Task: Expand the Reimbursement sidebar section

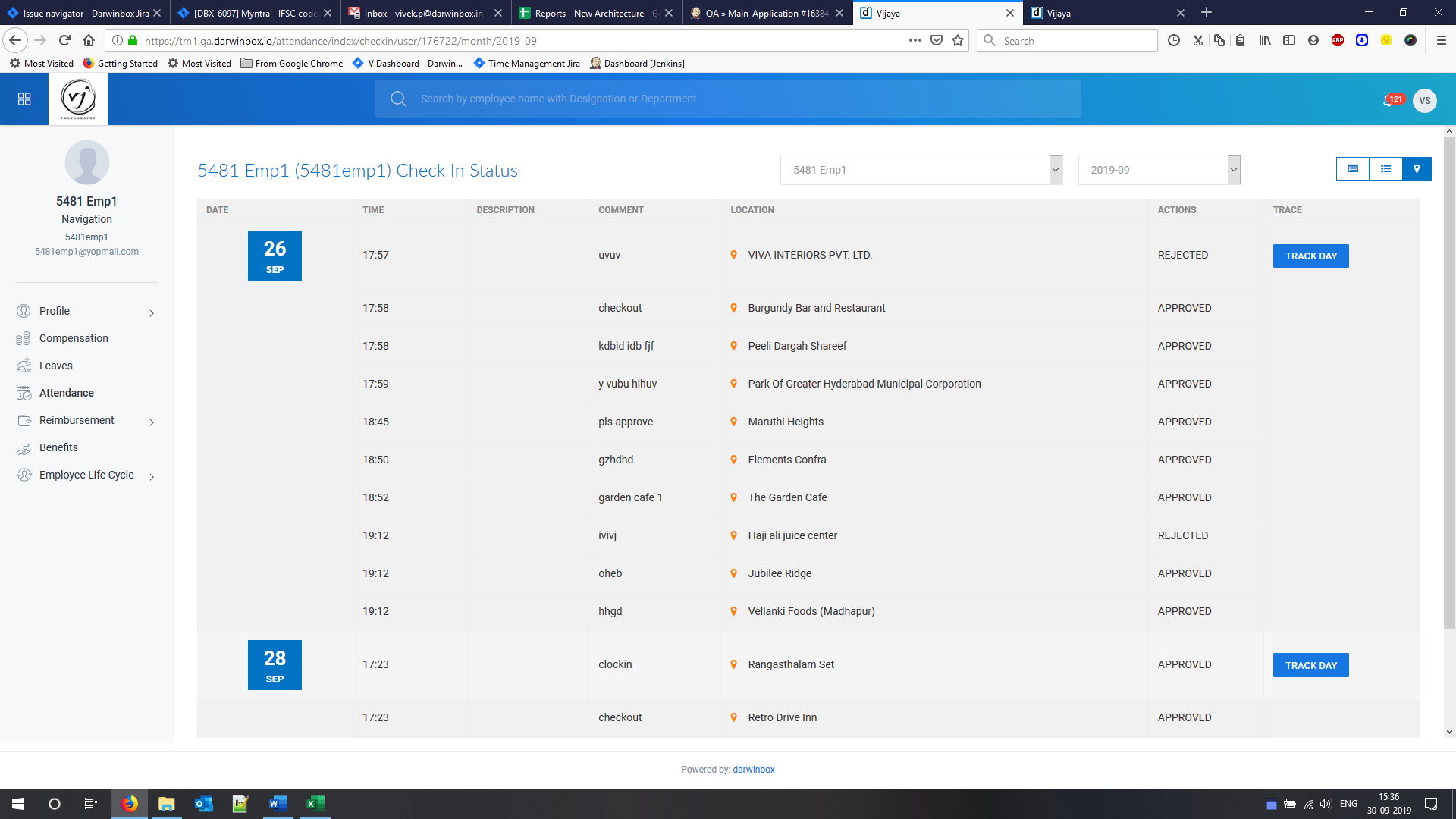Action: pyautogui.click(x=152, y=422)
